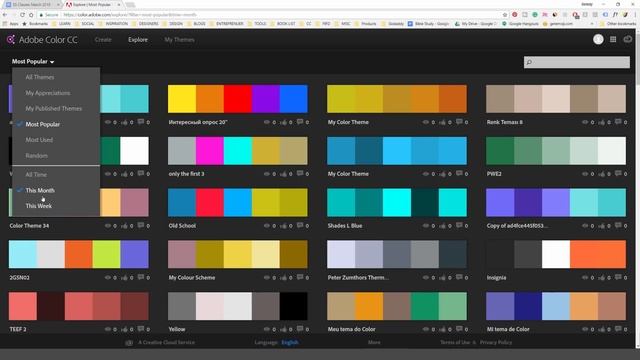Click Creative Cloud Service icon in footer
The height and width of the screenshot is (360, 640).
coord(129,342)
